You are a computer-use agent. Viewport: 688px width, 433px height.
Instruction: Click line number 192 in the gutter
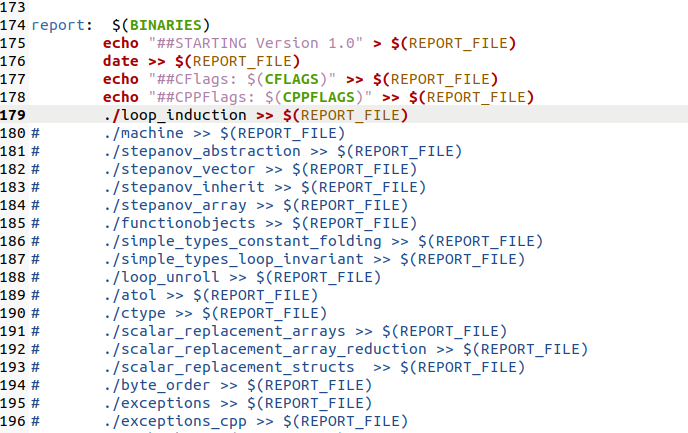[13, 349]
